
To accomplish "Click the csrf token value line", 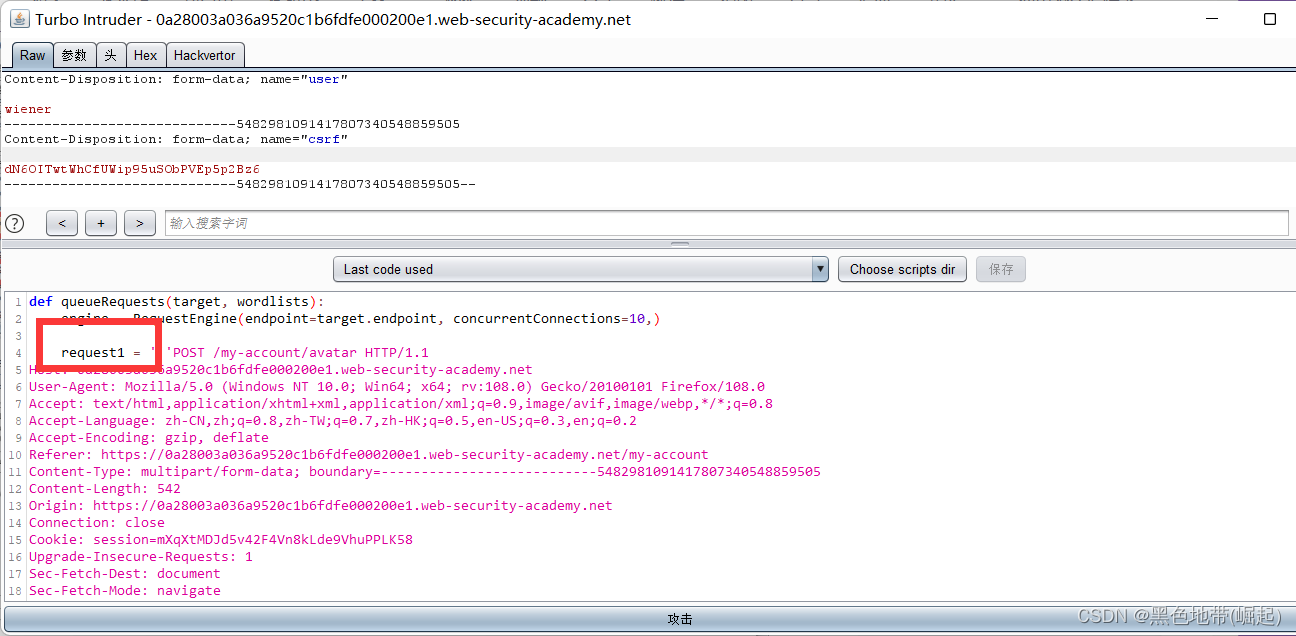I will [132, 169].
